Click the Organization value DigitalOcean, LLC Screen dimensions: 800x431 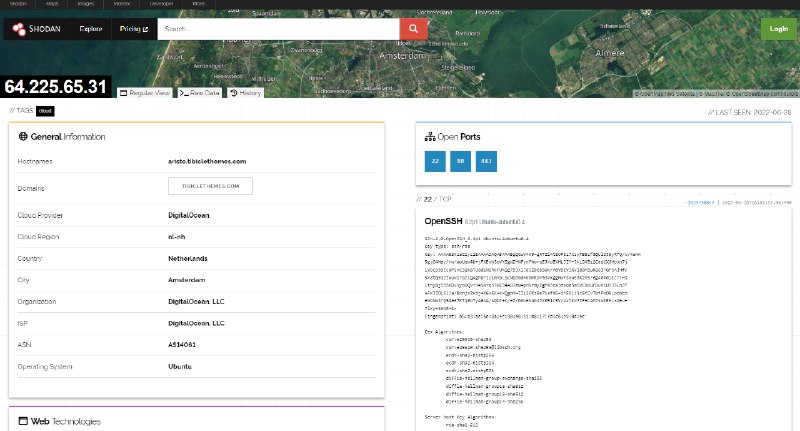point(196,301)
